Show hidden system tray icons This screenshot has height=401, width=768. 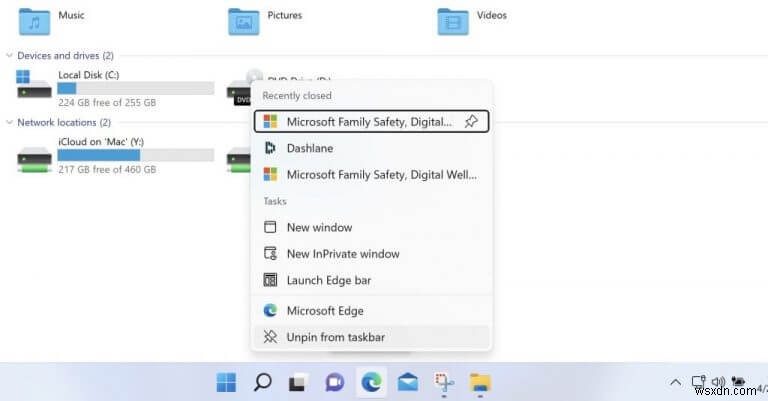coord(675,382)
